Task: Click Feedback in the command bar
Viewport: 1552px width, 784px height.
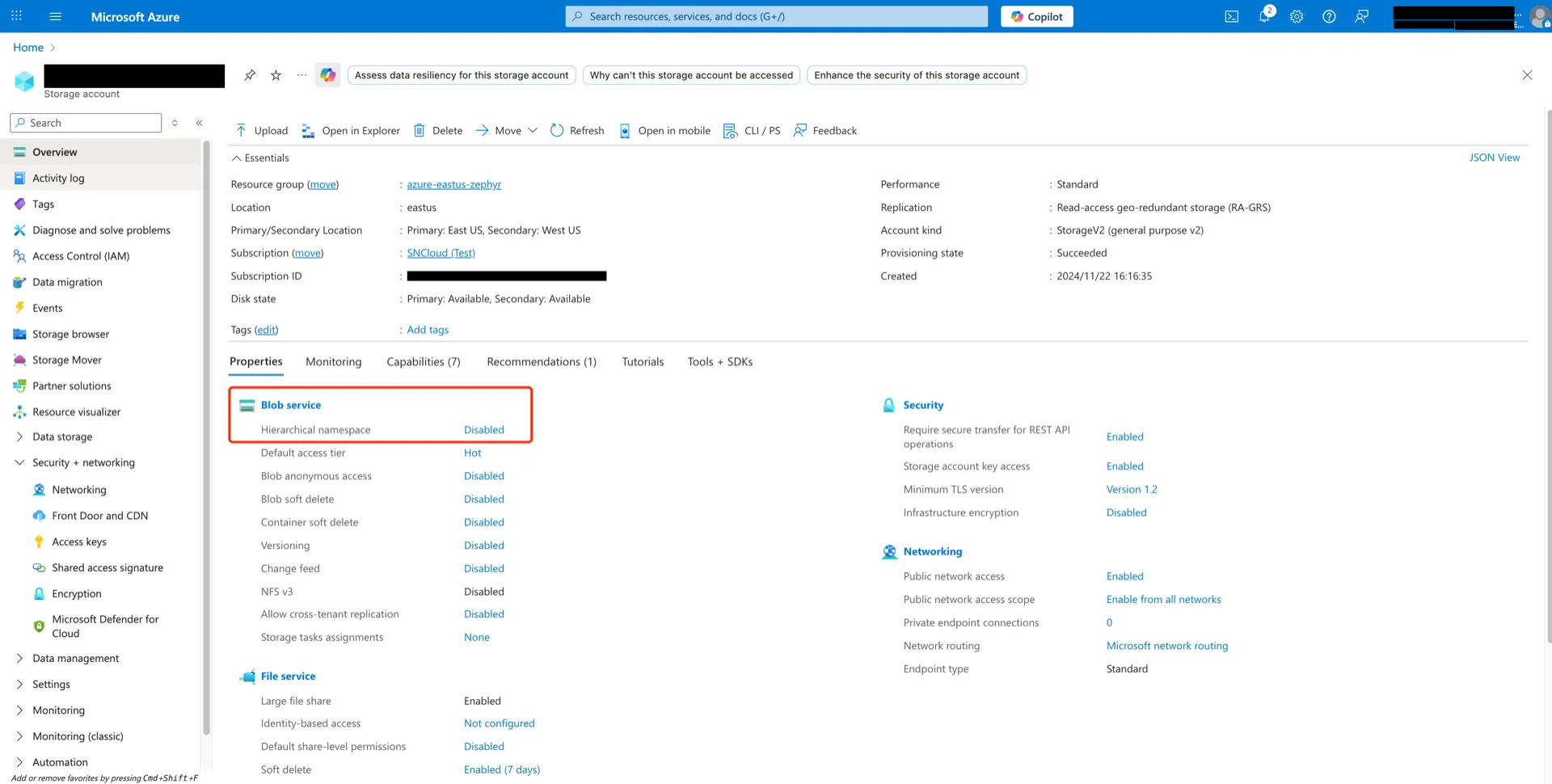Action: pos(825,131)
